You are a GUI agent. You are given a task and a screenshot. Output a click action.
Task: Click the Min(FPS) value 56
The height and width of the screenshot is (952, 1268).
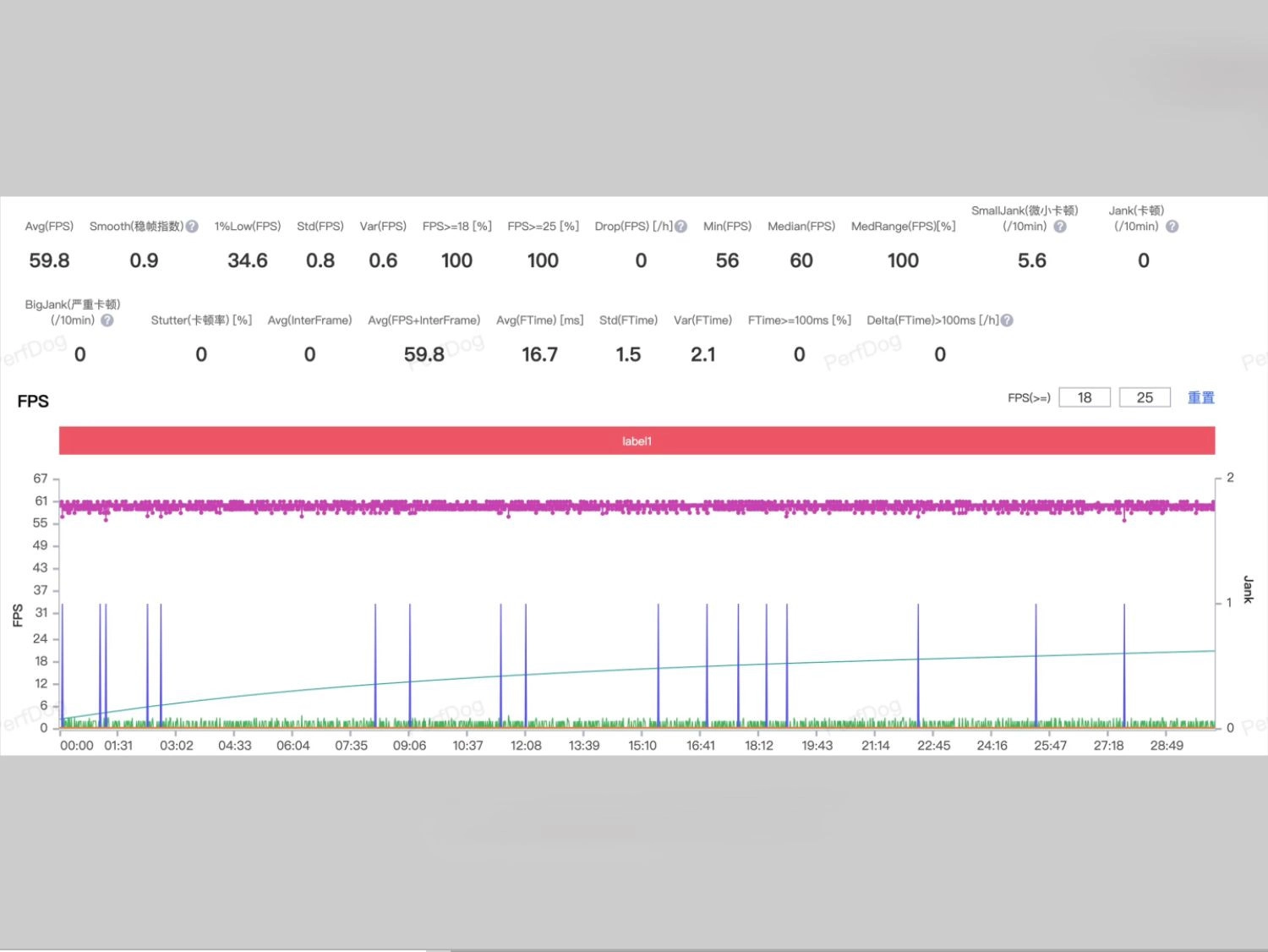click(727, 260)
